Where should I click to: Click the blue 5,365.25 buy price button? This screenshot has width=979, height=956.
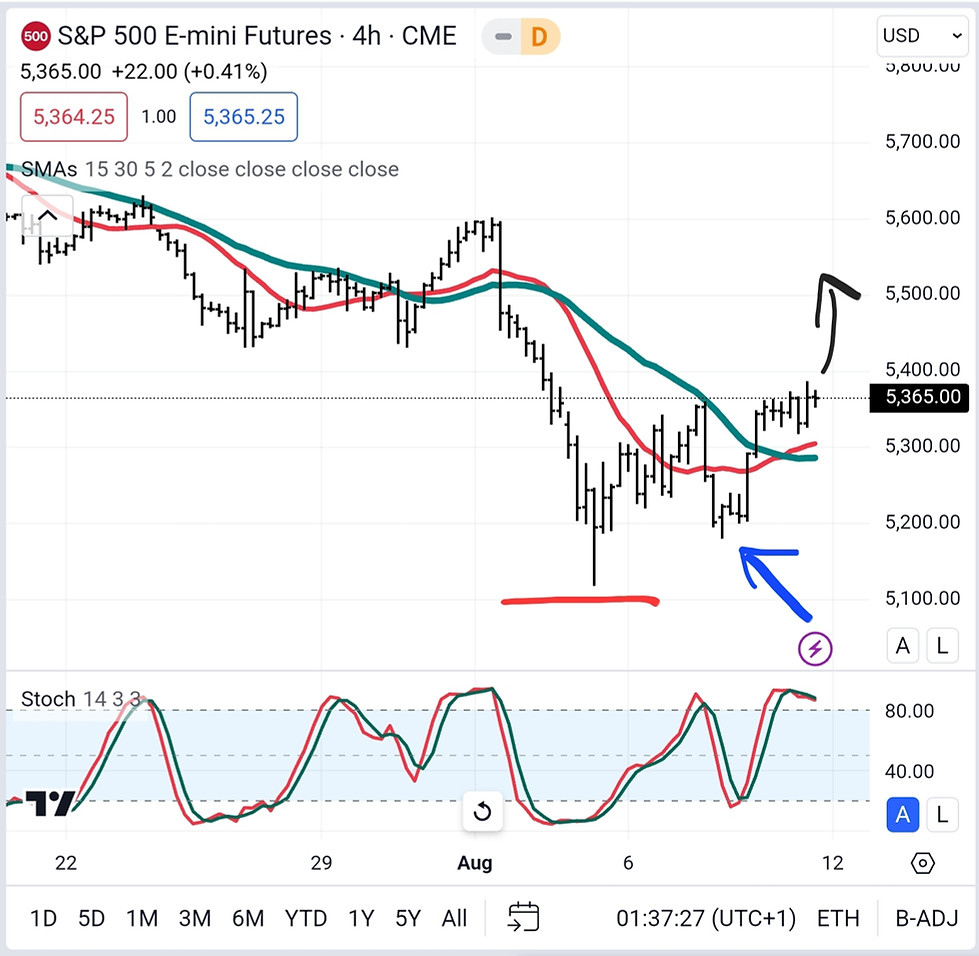244,117
